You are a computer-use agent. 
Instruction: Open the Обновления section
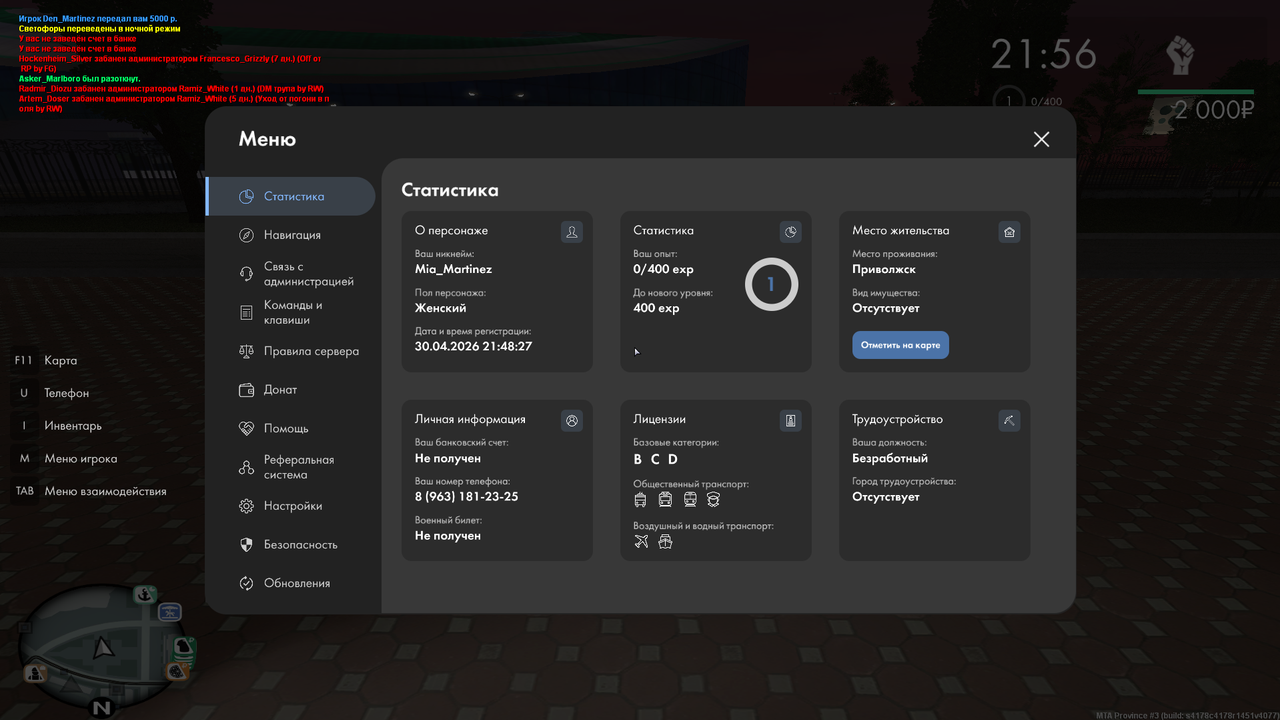(x=291, y=583)
